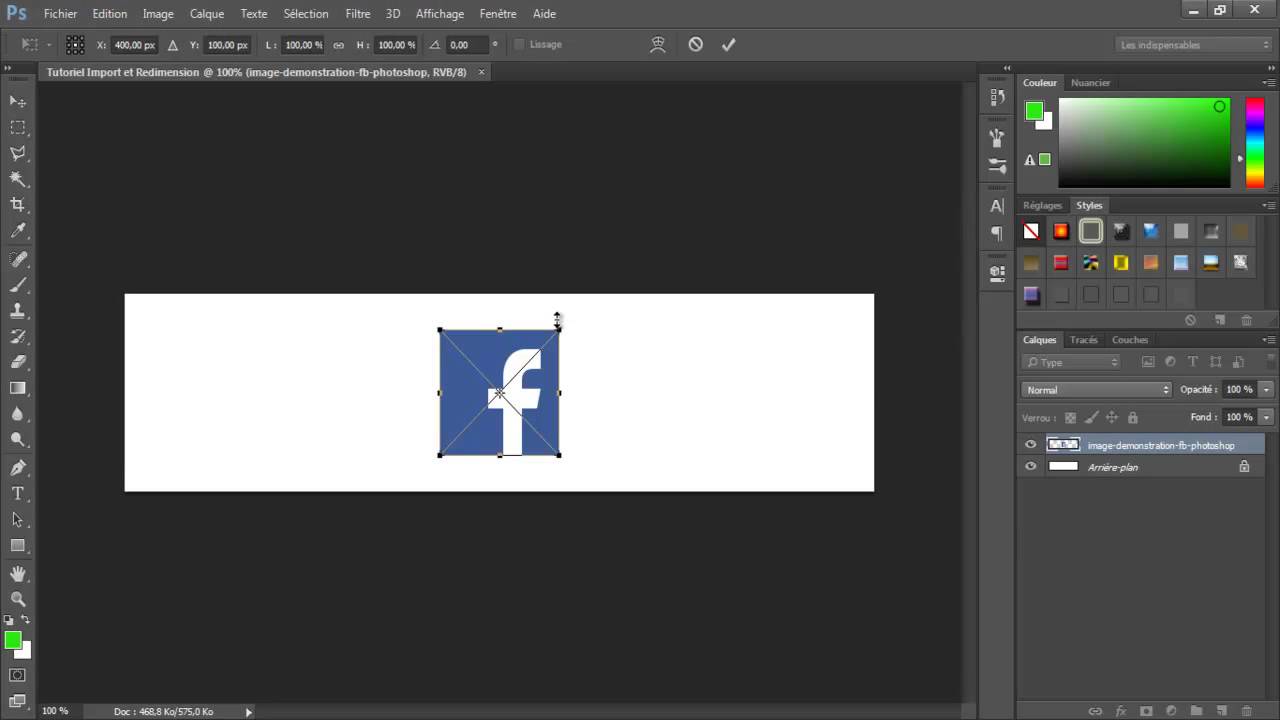Click the rotation angle field showing 0,00

click(x=467, y=45)
